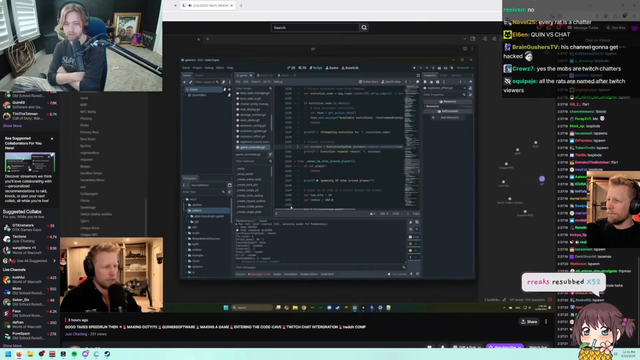Create new resource icon in Inspector
The height and width of the screenshot is (360, 640).
click(x=425, y=82)
